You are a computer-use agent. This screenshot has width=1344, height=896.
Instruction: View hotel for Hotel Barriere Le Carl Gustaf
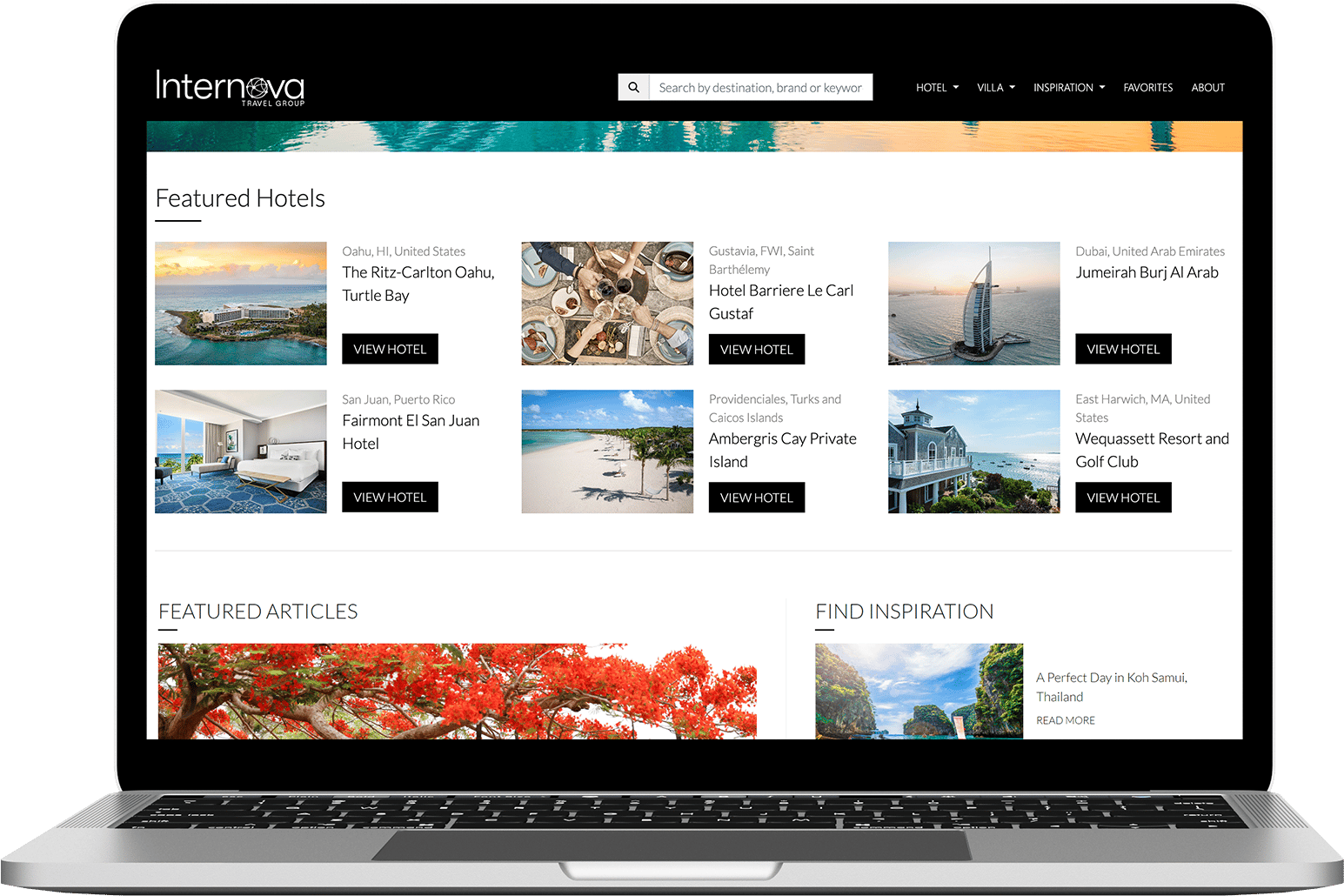[x=757, y=349]
